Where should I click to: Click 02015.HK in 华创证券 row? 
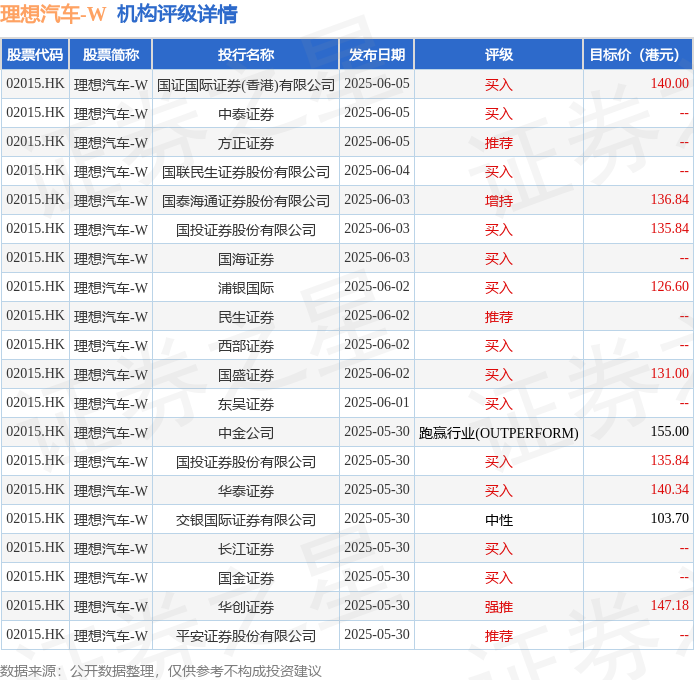(x=35, y=605)
